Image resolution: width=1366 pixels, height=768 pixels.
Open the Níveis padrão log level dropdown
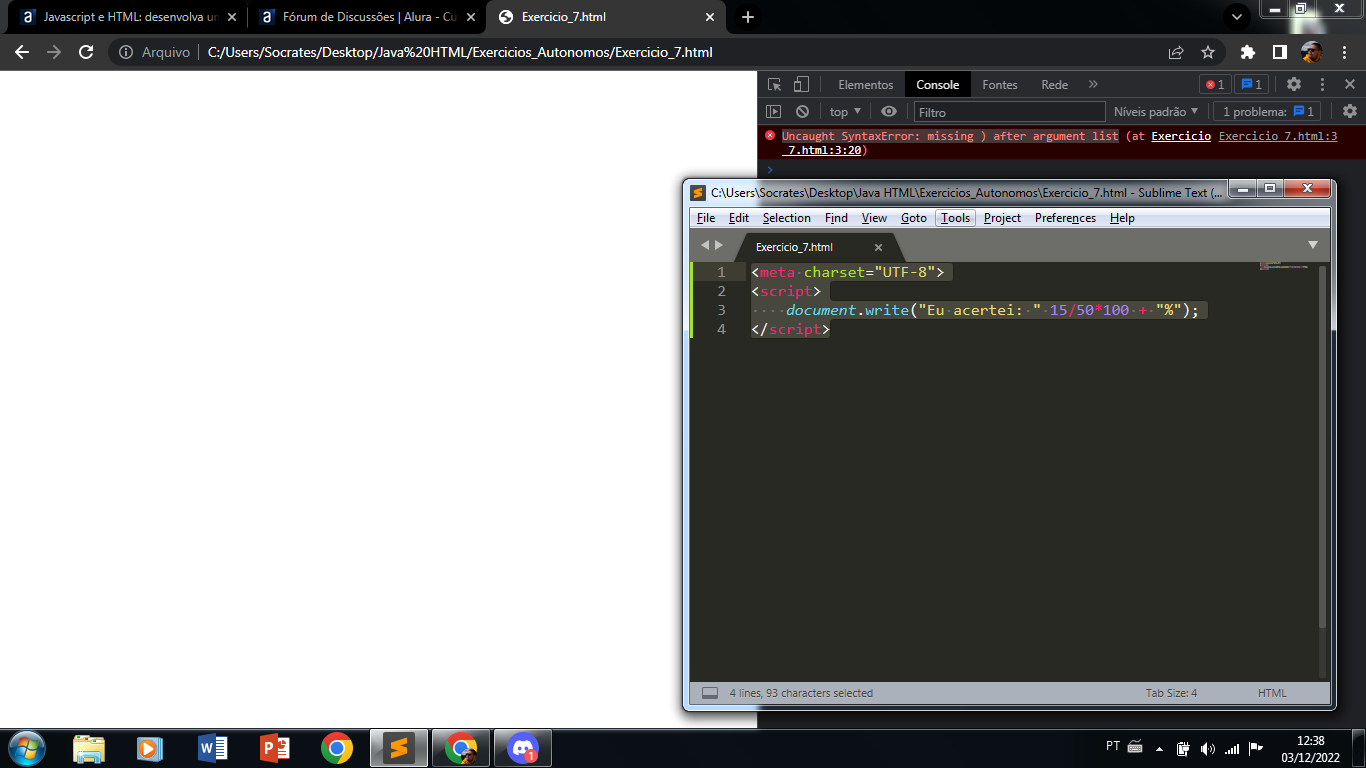click(1156, 112)
